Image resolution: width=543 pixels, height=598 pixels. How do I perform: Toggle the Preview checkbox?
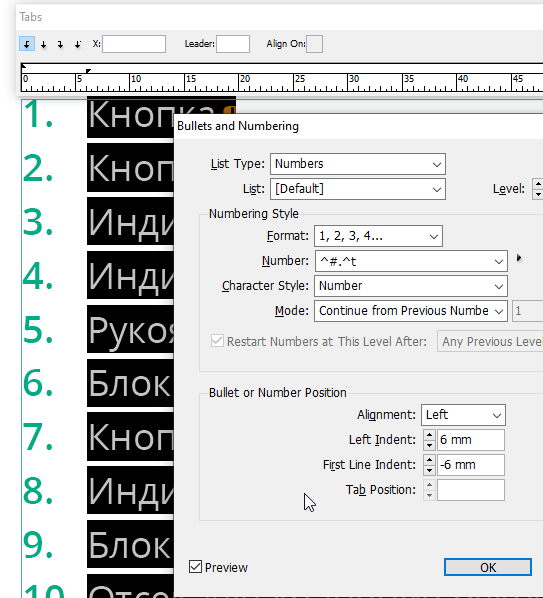coord(196,567)
